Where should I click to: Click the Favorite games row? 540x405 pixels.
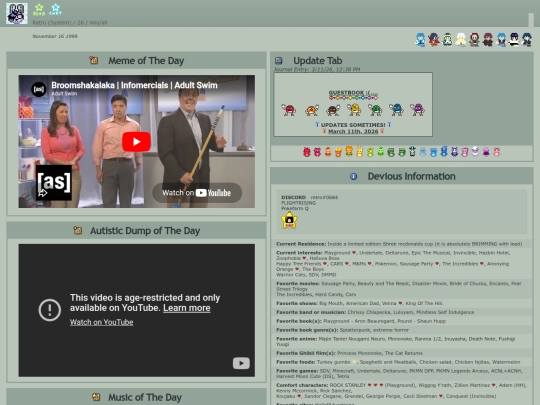[x=402, y=373]
